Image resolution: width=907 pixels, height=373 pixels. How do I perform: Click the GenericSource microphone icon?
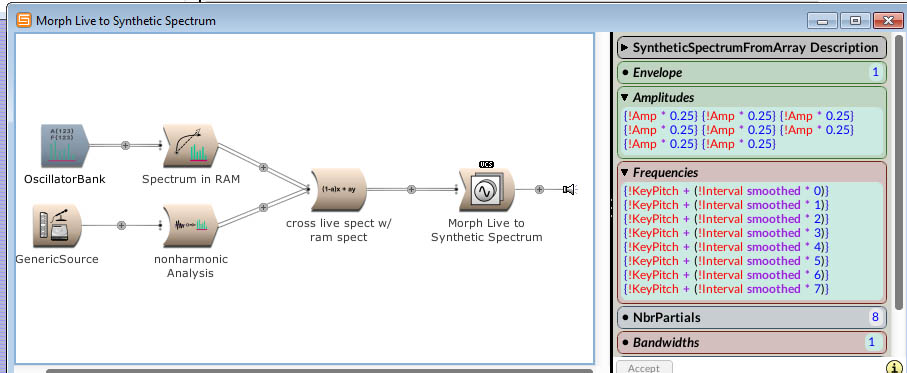tap(57, 226)
